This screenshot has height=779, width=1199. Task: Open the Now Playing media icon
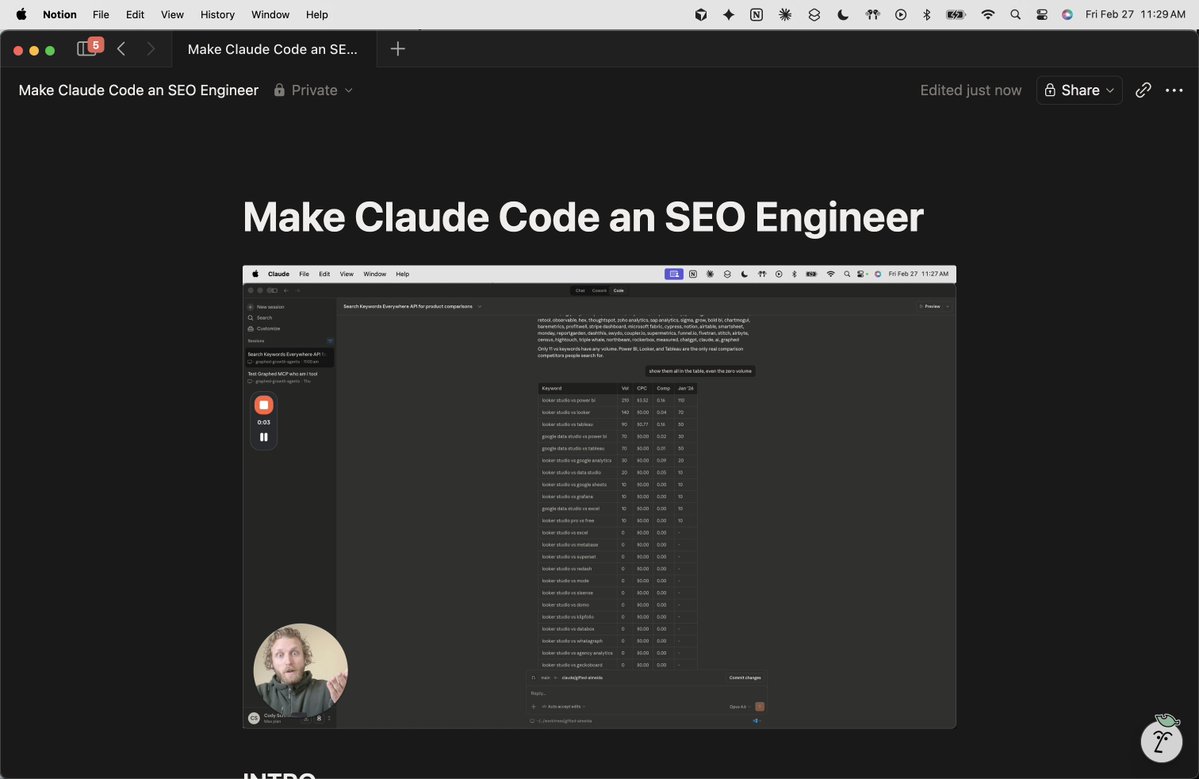tap(899, 14)
